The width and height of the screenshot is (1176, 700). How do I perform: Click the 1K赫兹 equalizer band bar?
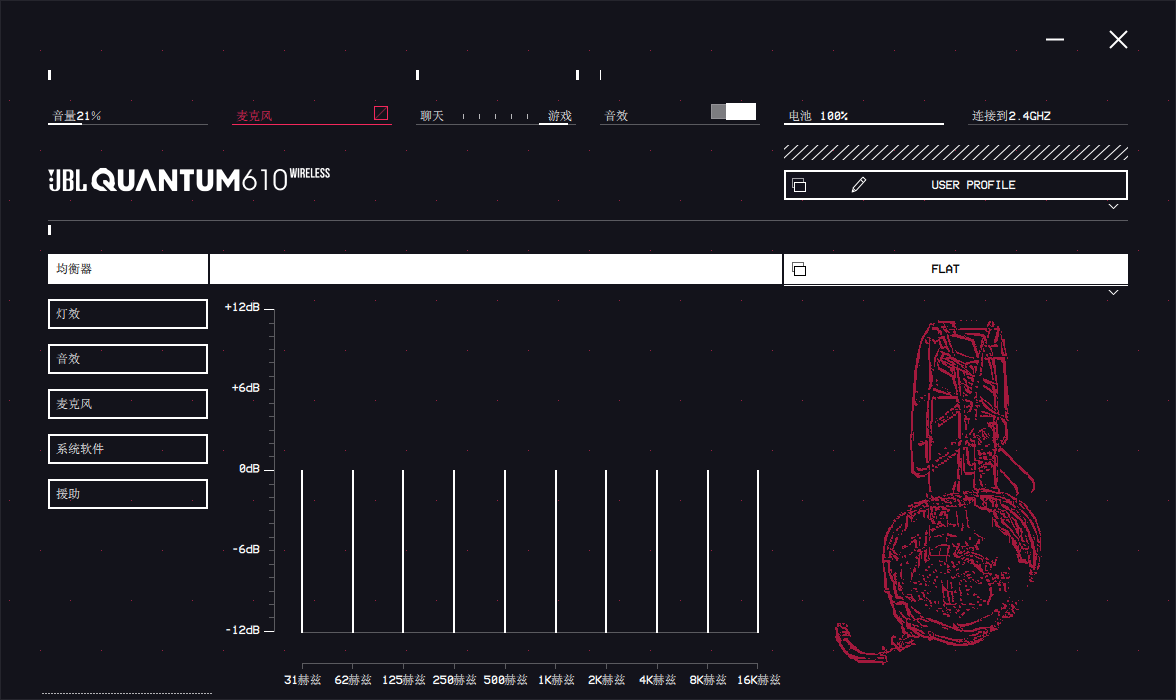click(x=555, y=550)
